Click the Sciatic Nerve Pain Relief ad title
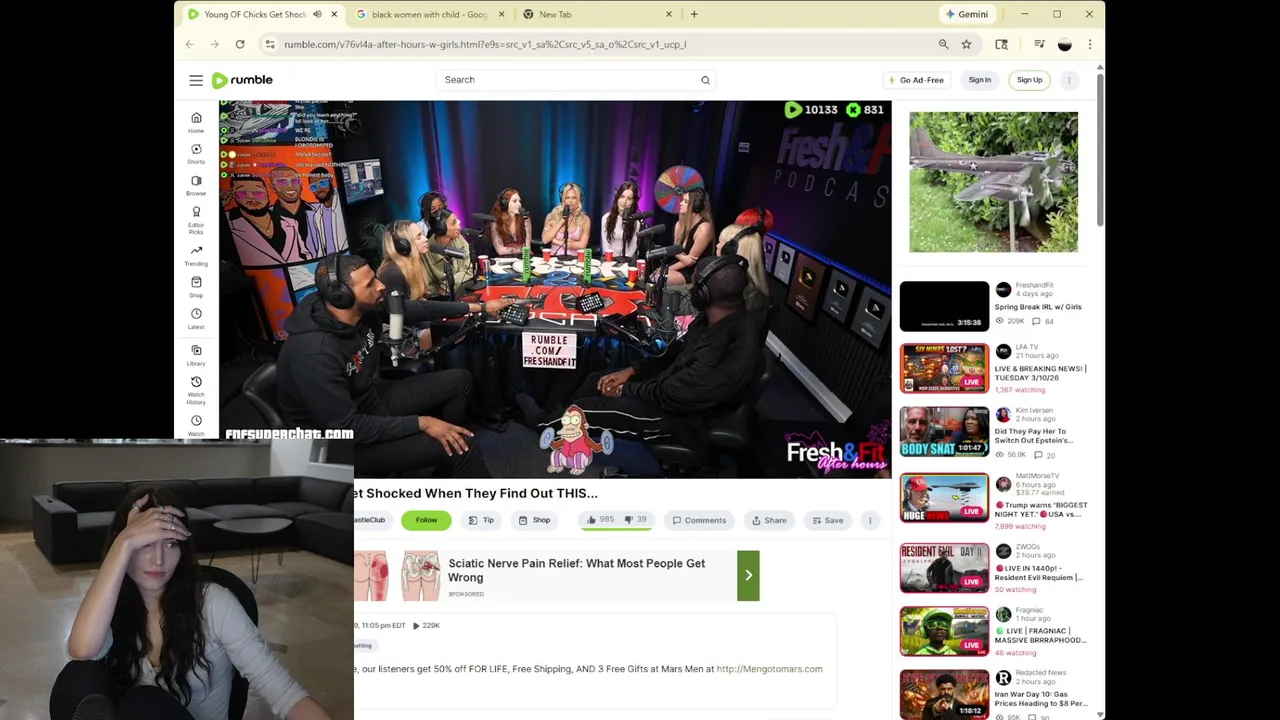Screen dimensions: 1280x720 [x=577, y=570]
